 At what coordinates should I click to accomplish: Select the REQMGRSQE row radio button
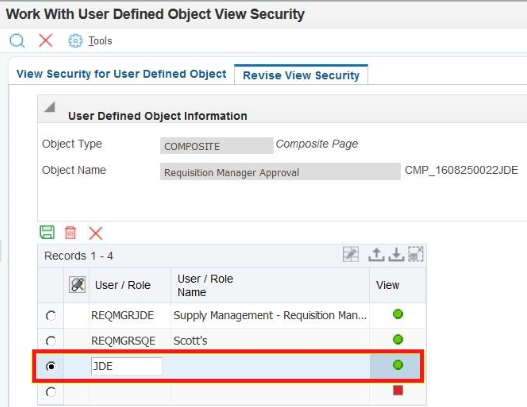coord(51,341)
